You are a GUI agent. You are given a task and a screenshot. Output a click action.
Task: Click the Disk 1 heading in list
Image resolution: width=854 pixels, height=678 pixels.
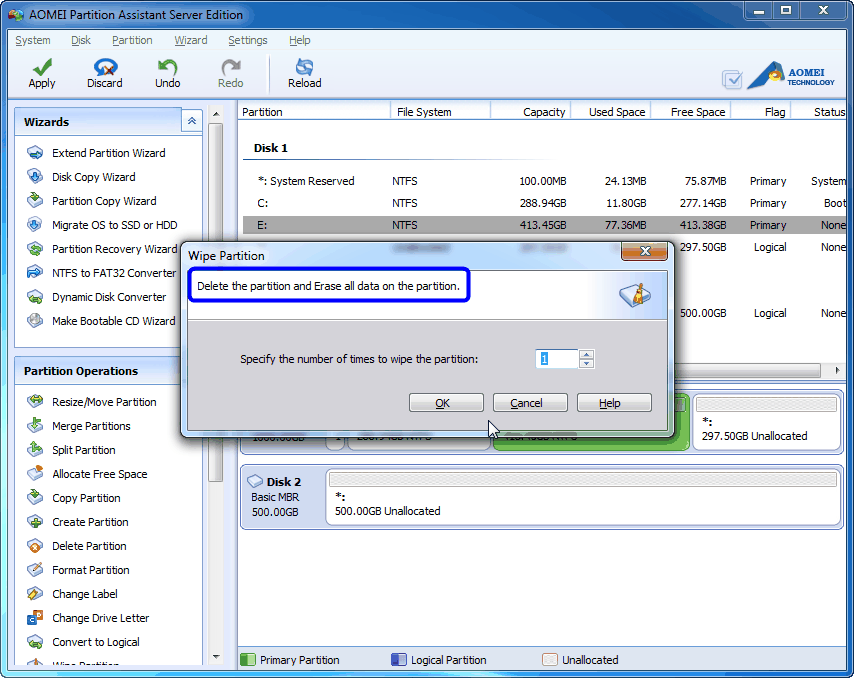click(271, 148)
